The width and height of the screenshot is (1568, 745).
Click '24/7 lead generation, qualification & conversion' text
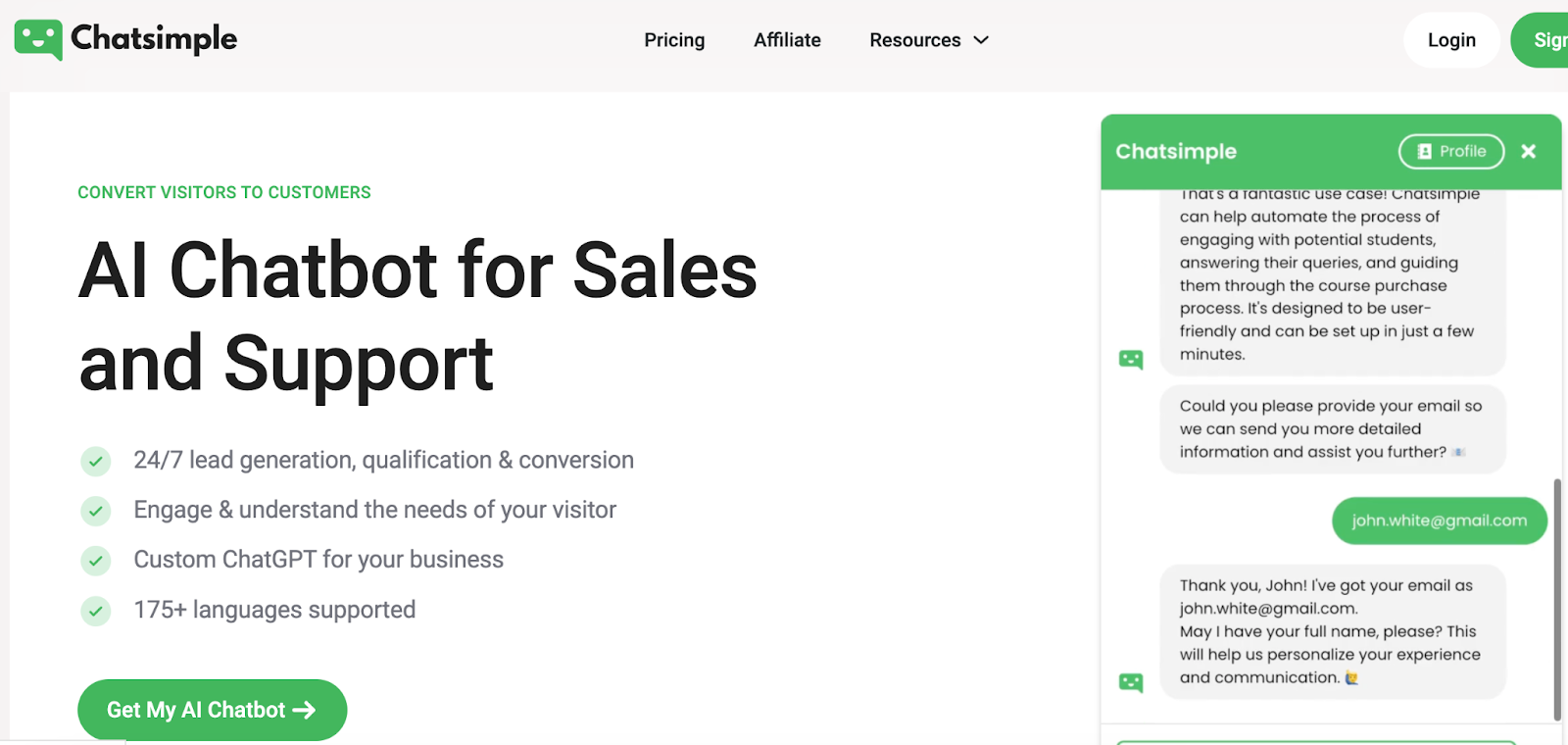[x=384, y=460]
